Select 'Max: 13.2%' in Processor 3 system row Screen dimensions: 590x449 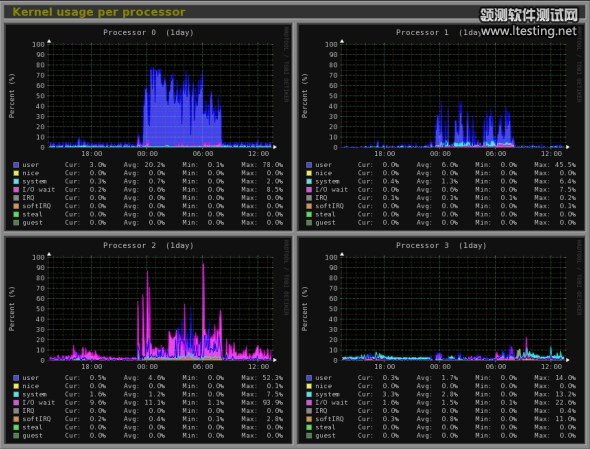555,394
